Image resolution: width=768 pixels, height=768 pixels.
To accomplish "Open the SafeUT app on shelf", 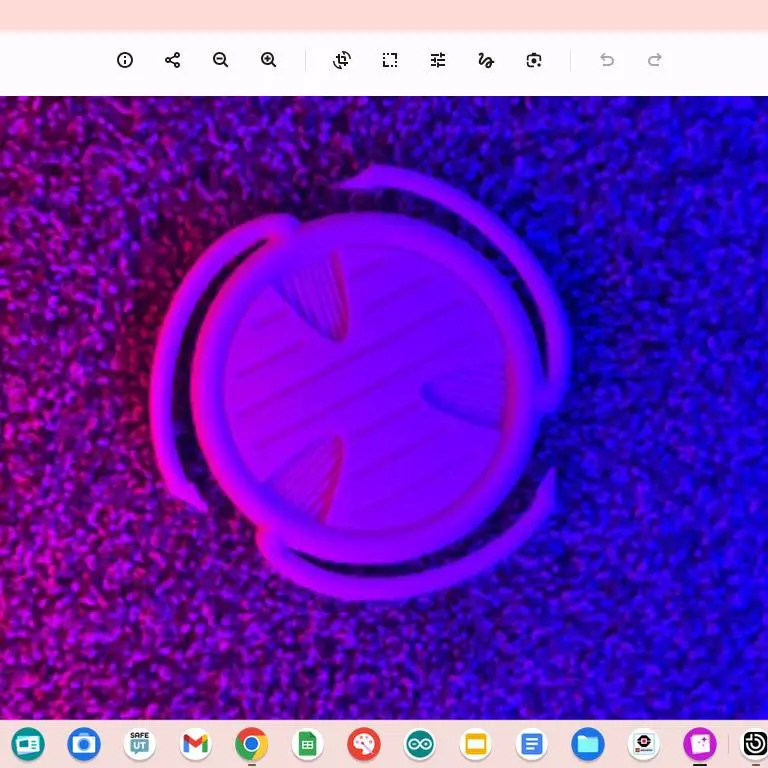I will coord(140,744).
